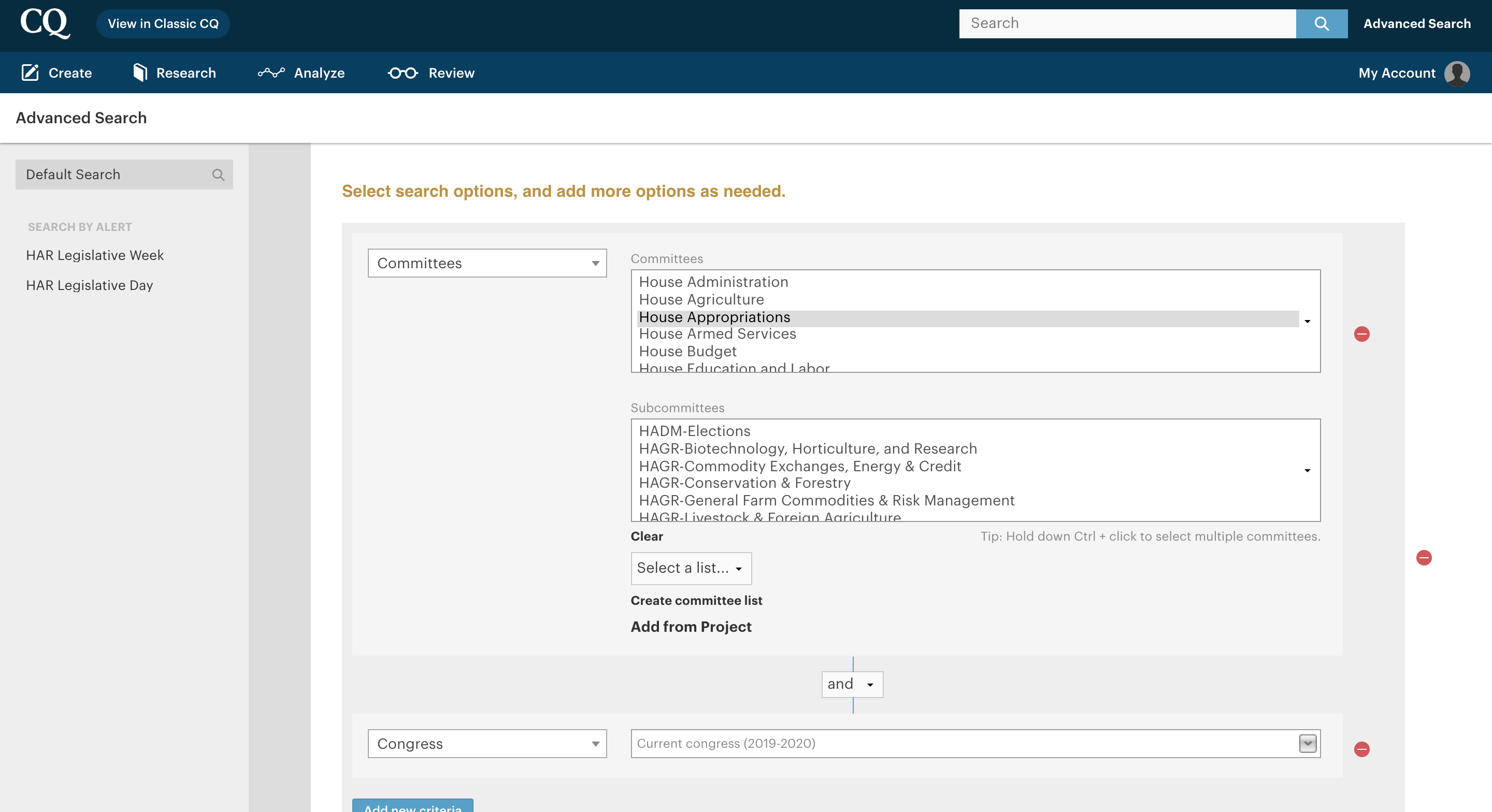This screenshot has height=812, width=1492.
Task: Open the Congress criteria type dropdown
Action: coord(487,744)
